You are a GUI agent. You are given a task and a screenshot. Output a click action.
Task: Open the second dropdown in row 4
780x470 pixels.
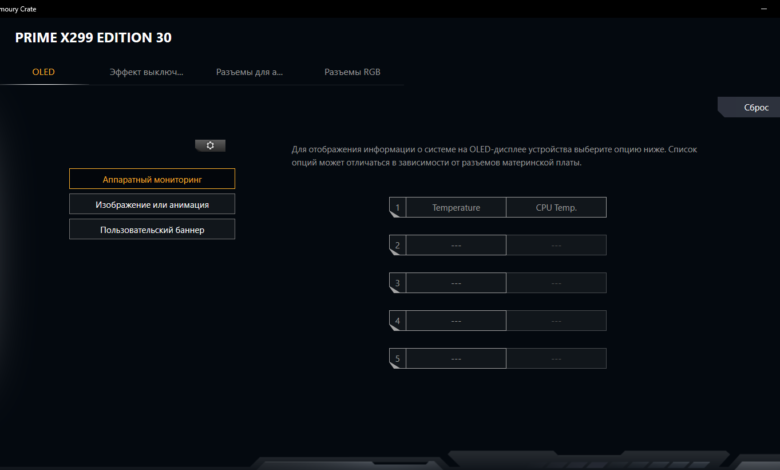[556, 321]
